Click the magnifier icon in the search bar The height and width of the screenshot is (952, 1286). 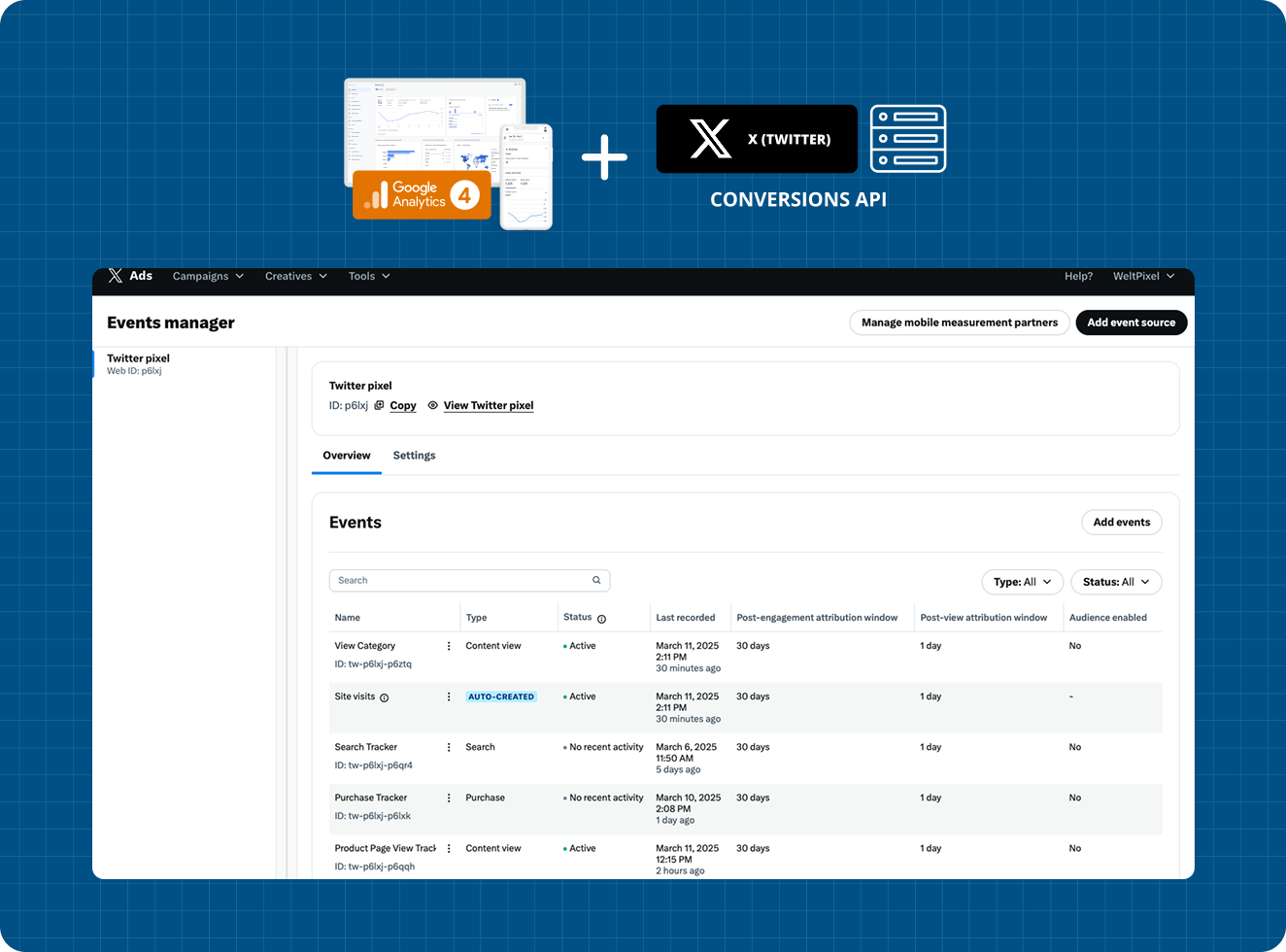click(x=596, y=580)
